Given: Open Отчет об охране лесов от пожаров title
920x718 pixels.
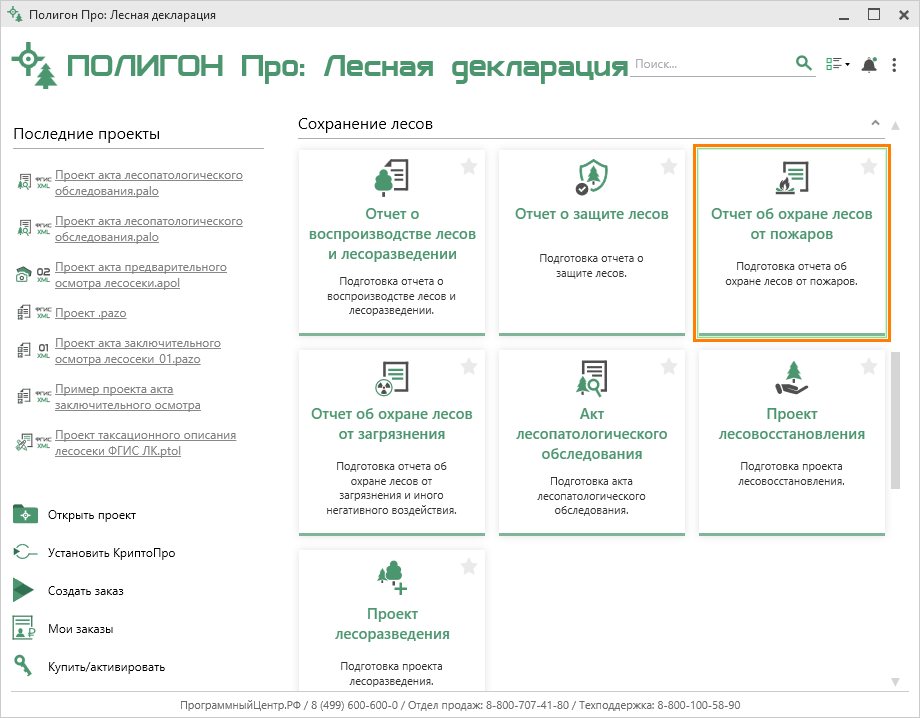Looking at the screenshot, I should (792, 224).
